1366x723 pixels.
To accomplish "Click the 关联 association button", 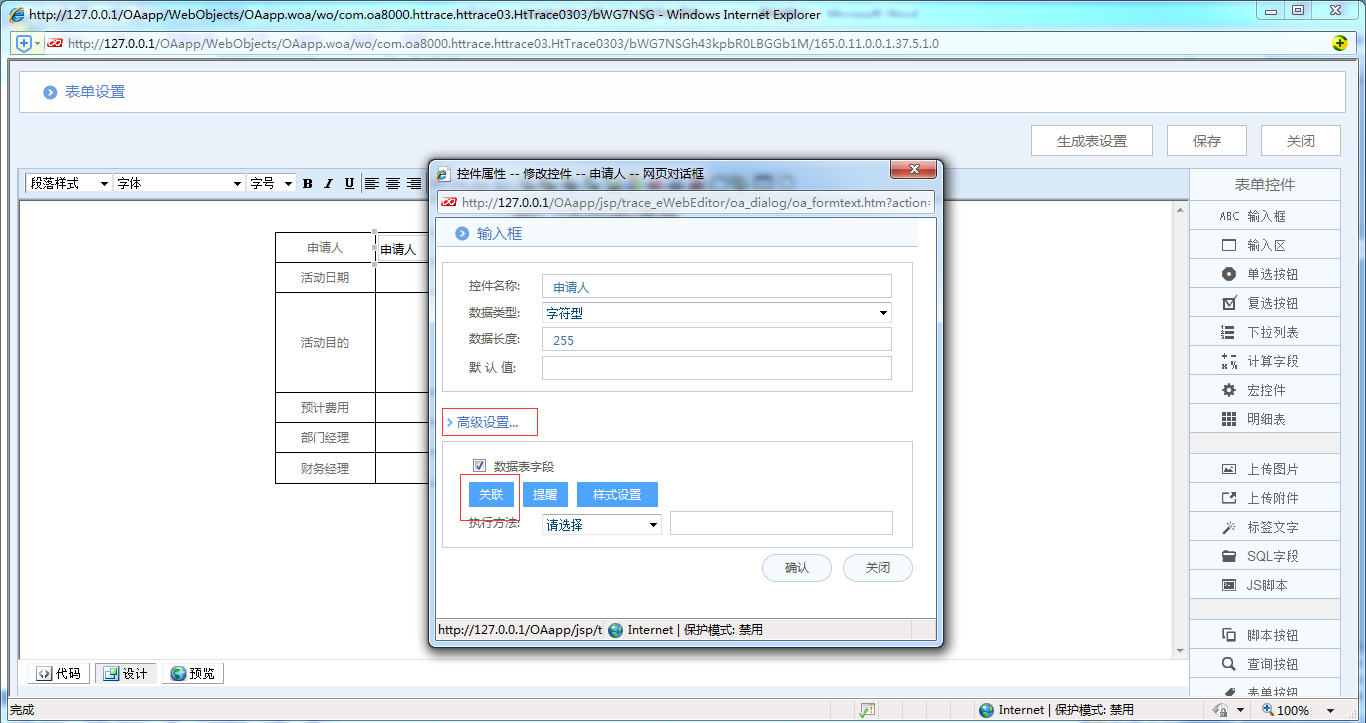I will tap(491, 495).
